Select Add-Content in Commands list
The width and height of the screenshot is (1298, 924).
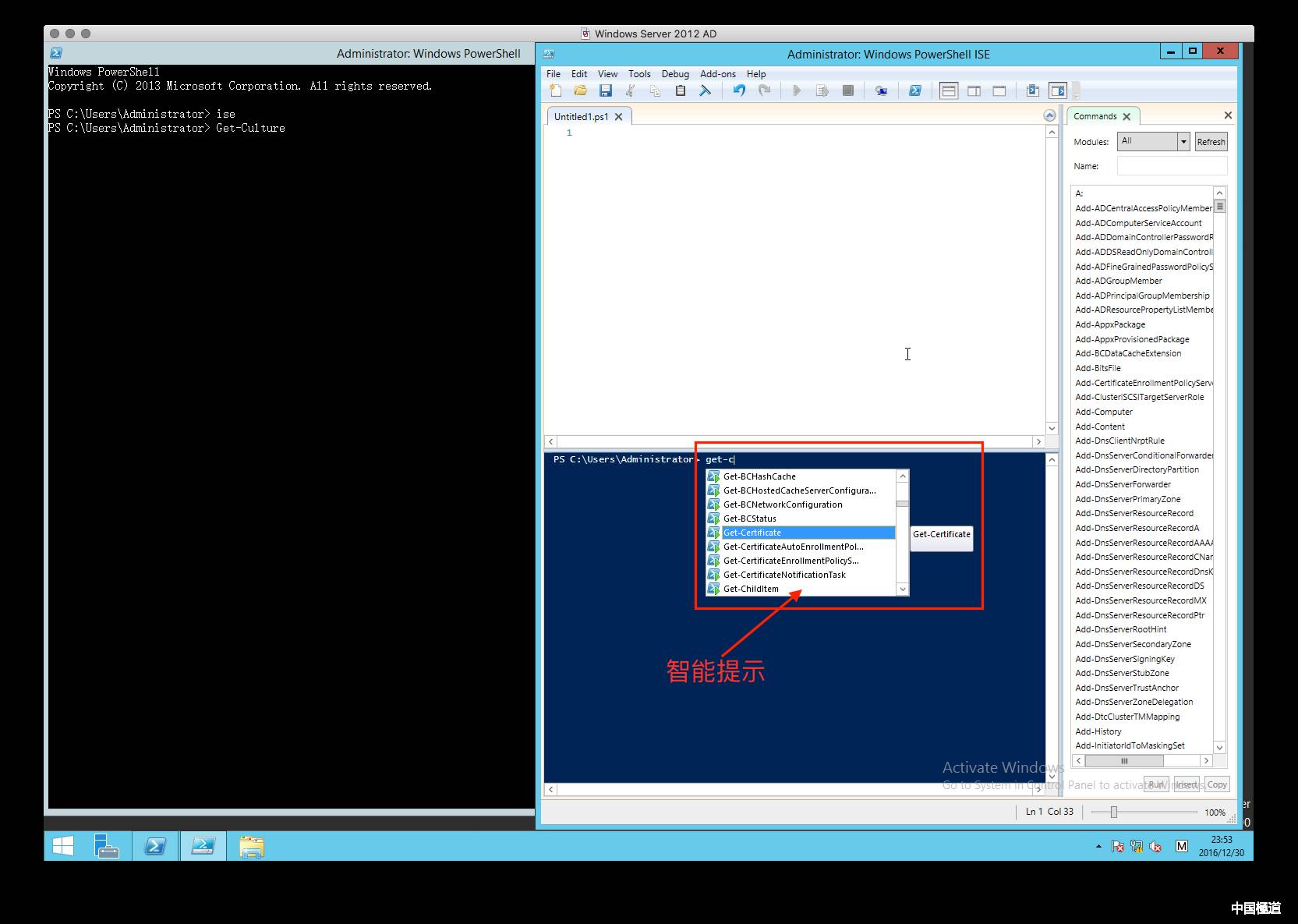pos(1100,427)
